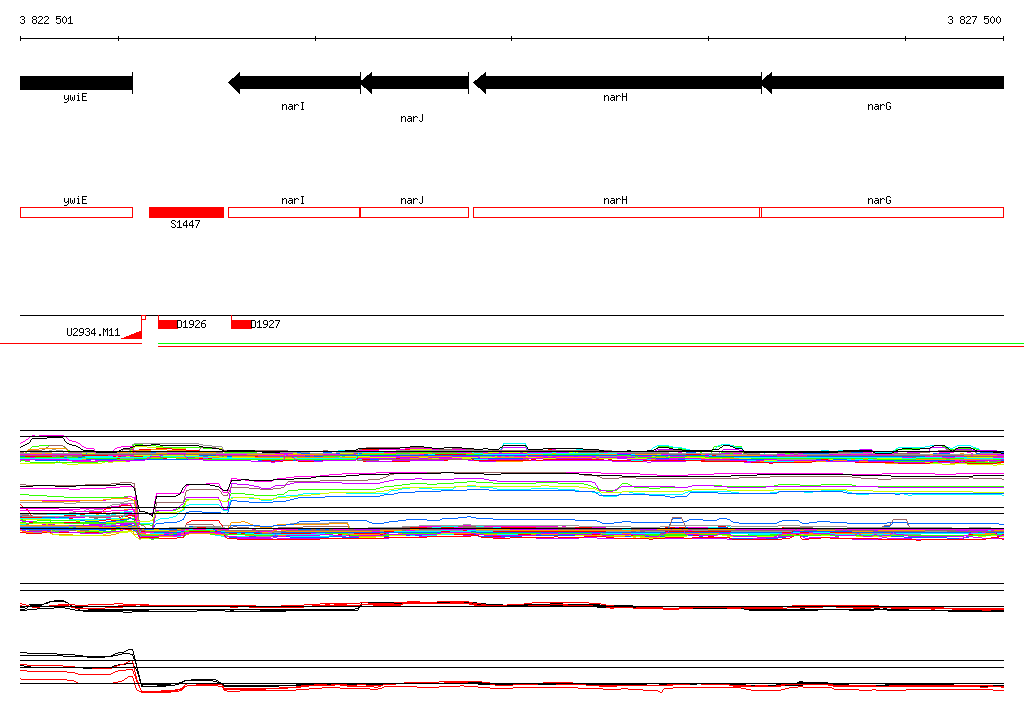Click the narJ label under the arrows
This screenshot has height=714, width=1024.
412,118
